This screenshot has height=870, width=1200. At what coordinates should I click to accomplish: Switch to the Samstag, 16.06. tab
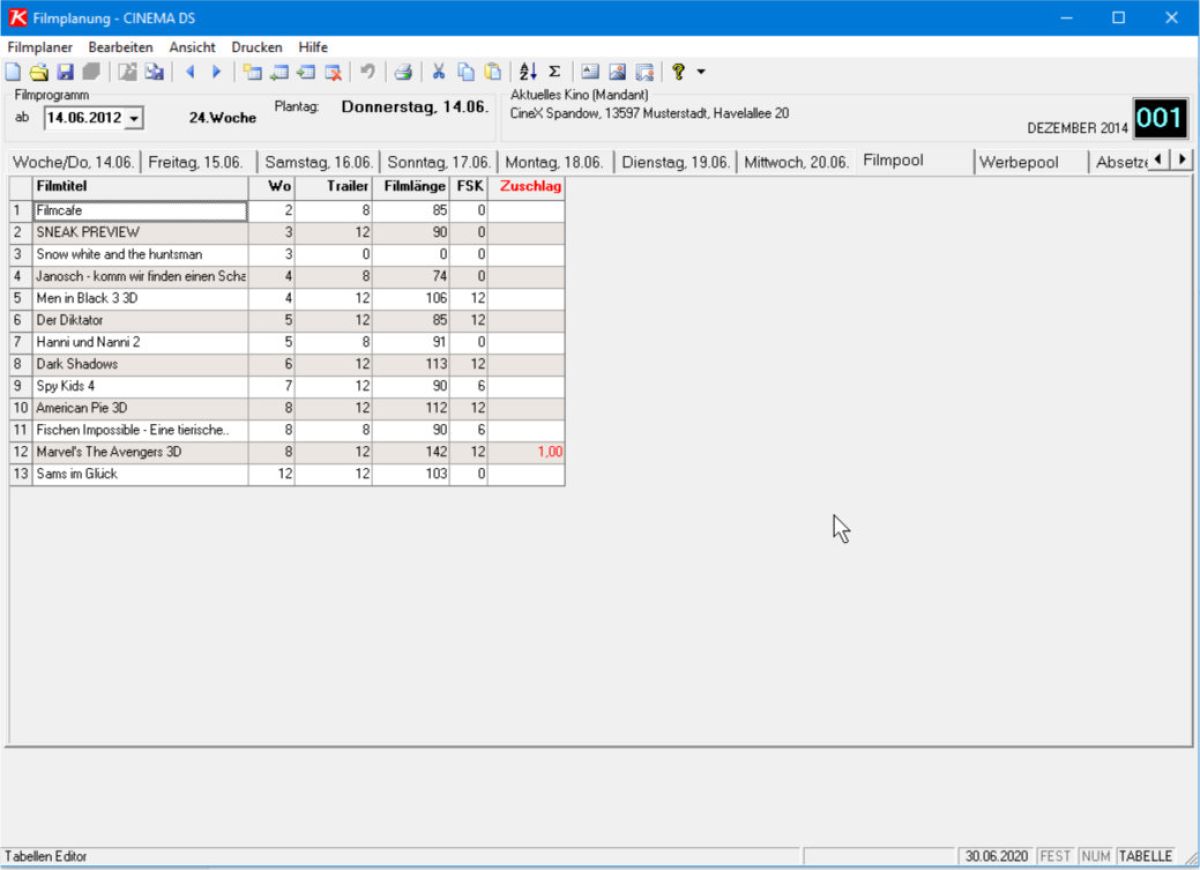coord(318,162)
